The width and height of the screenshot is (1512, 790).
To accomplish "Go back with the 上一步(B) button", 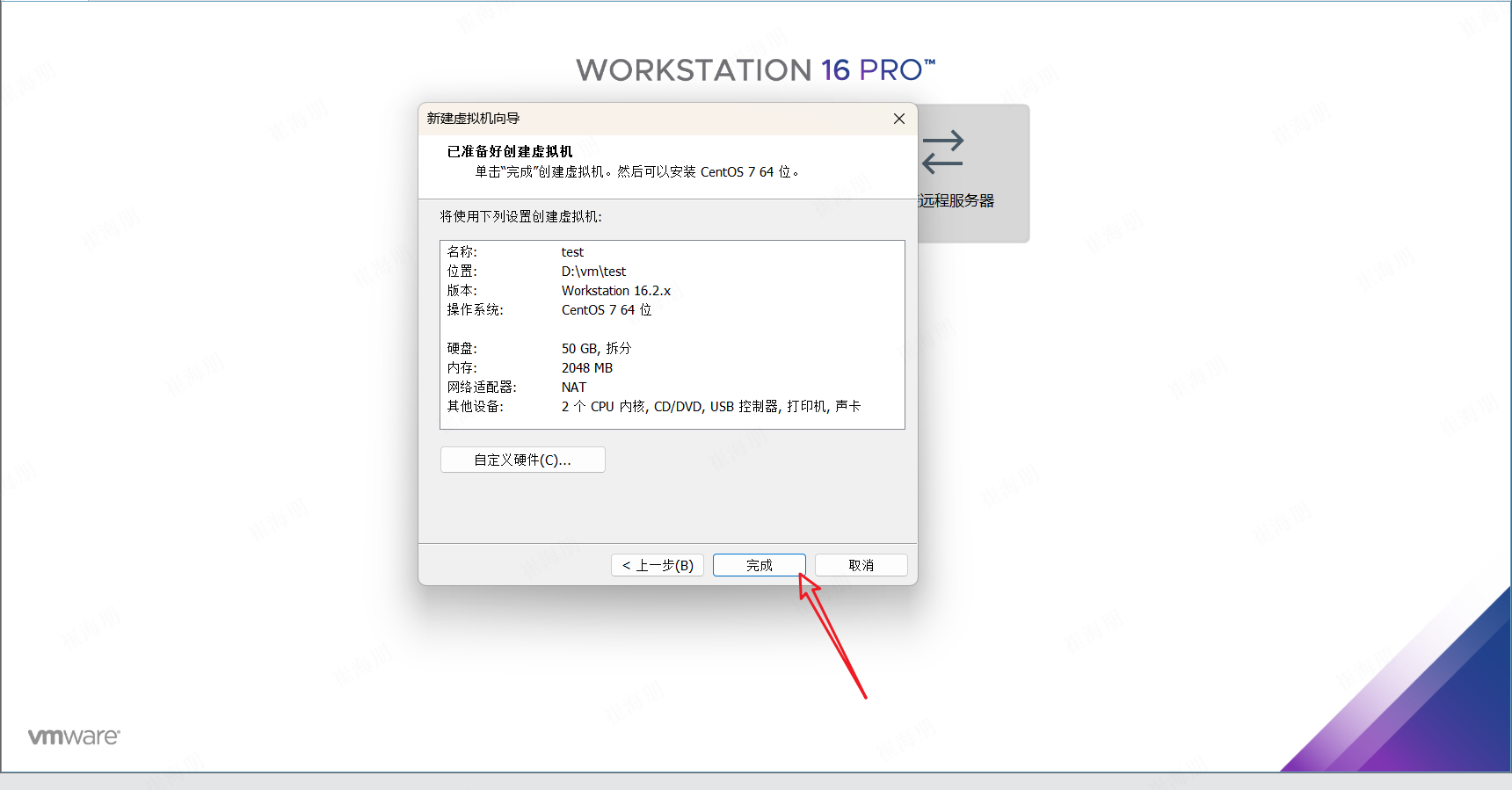I will 658,565.
